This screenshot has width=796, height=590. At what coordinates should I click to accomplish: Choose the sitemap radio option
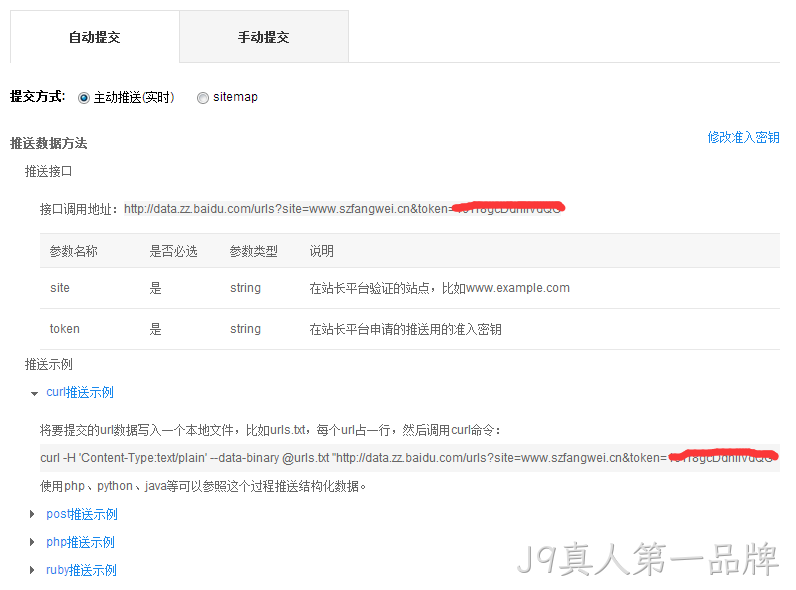click(203, 97)
